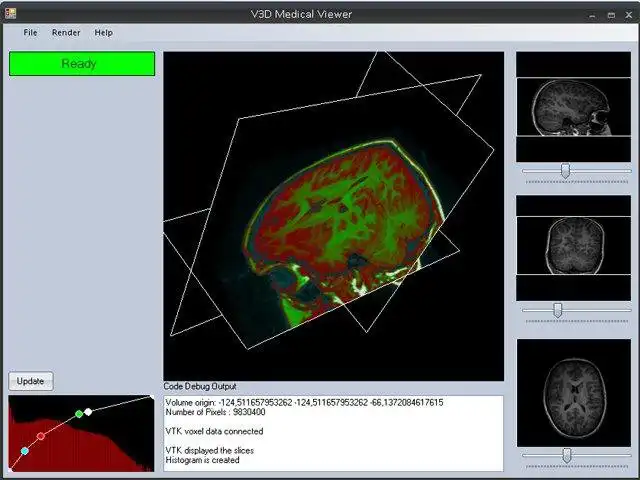This screenshot has width=640, height=480.
Task: Click the cyan transfer function control point
Action: [24, 451]
